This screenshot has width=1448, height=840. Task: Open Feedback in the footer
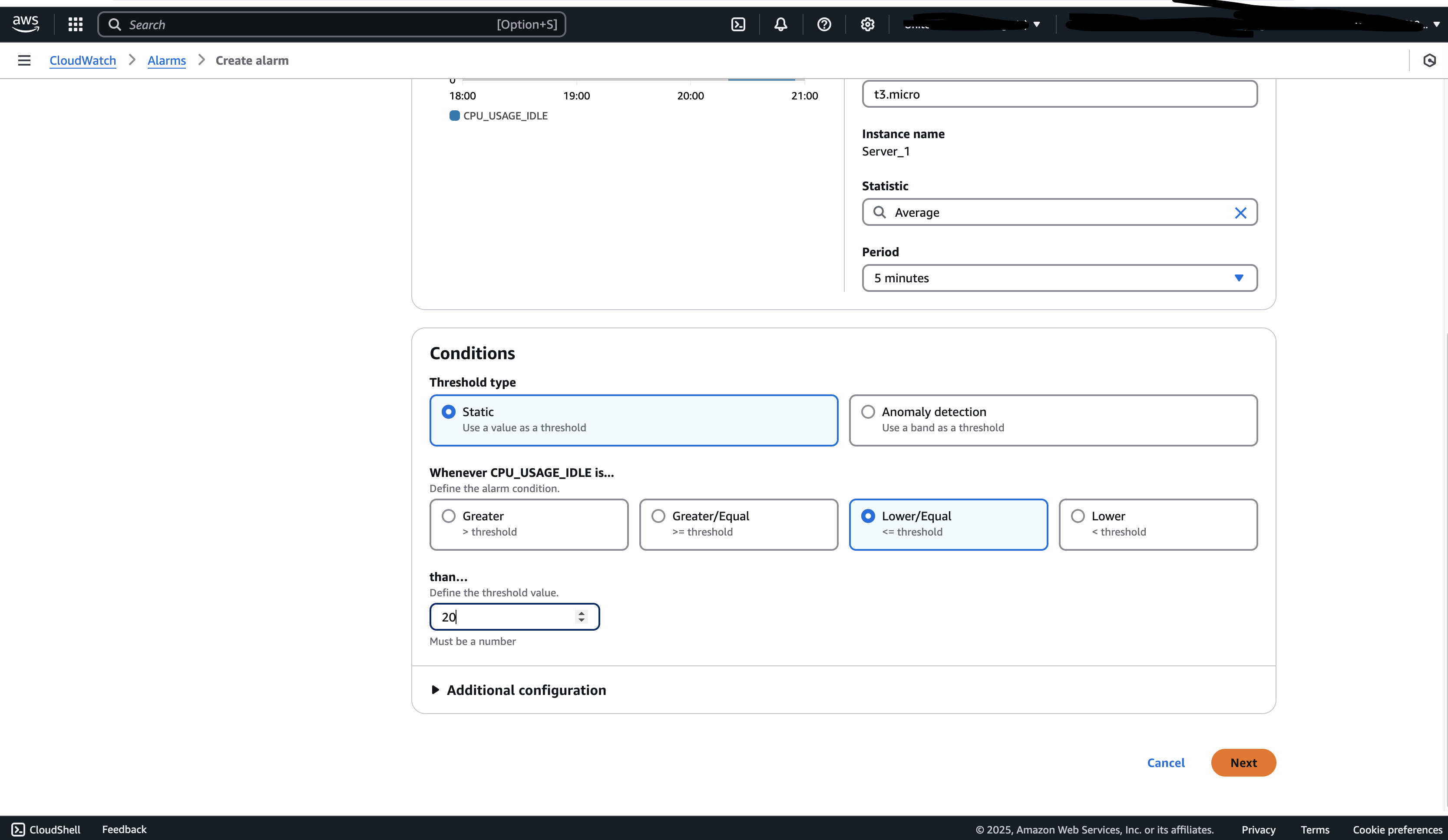click(x=124, y=829)
